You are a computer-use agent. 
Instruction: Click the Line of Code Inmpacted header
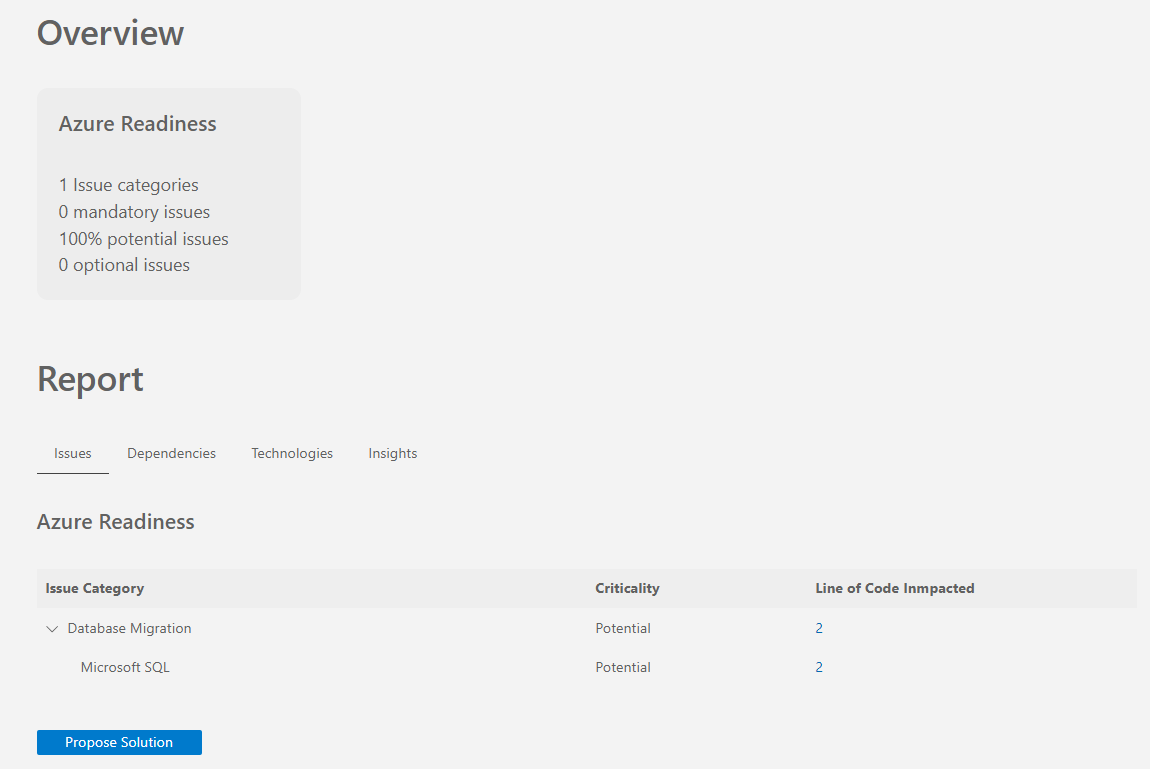[x=895, y=588]
